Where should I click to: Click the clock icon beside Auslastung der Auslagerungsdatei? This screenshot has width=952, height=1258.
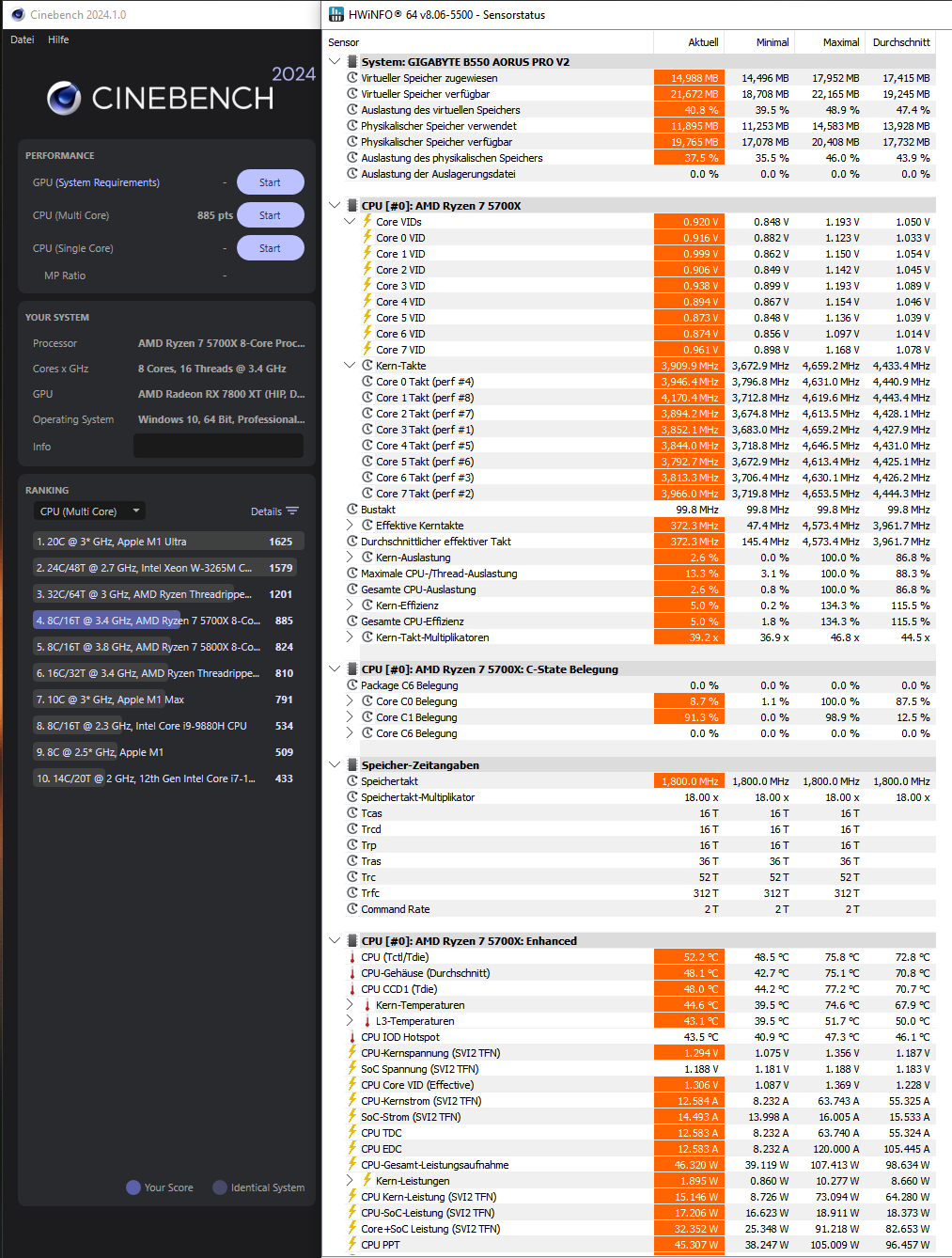pyautogui.click(x=352, y=174)
